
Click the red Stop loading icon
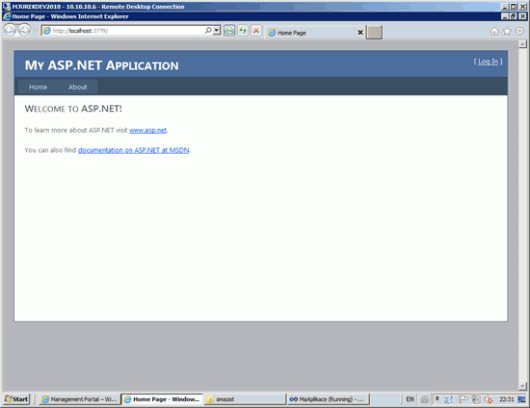(256, 31)
